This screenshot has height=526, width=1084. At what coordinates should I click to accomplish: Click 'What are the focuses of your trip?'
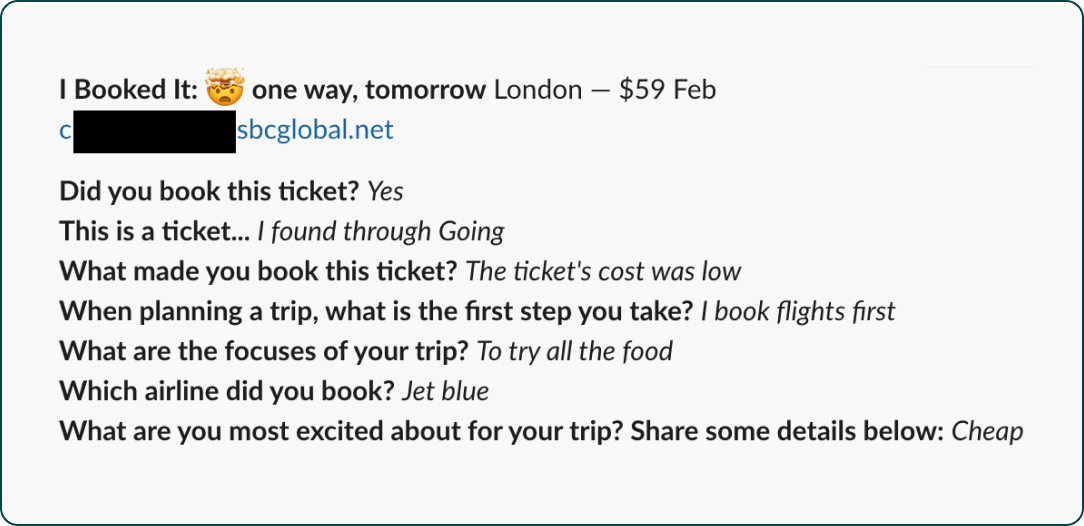(264, 352)
